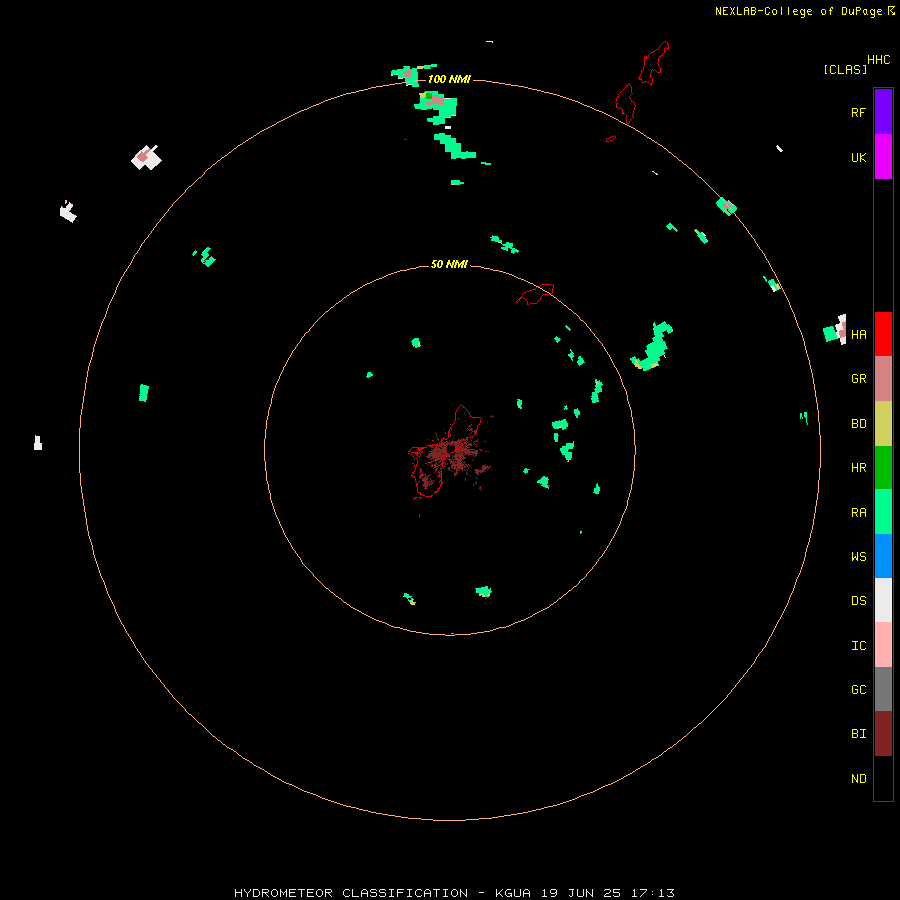The width and height of the screenshot is (900, 900).
Task: Click the BI brown legend swatch
Action: (x=883, y=734)
